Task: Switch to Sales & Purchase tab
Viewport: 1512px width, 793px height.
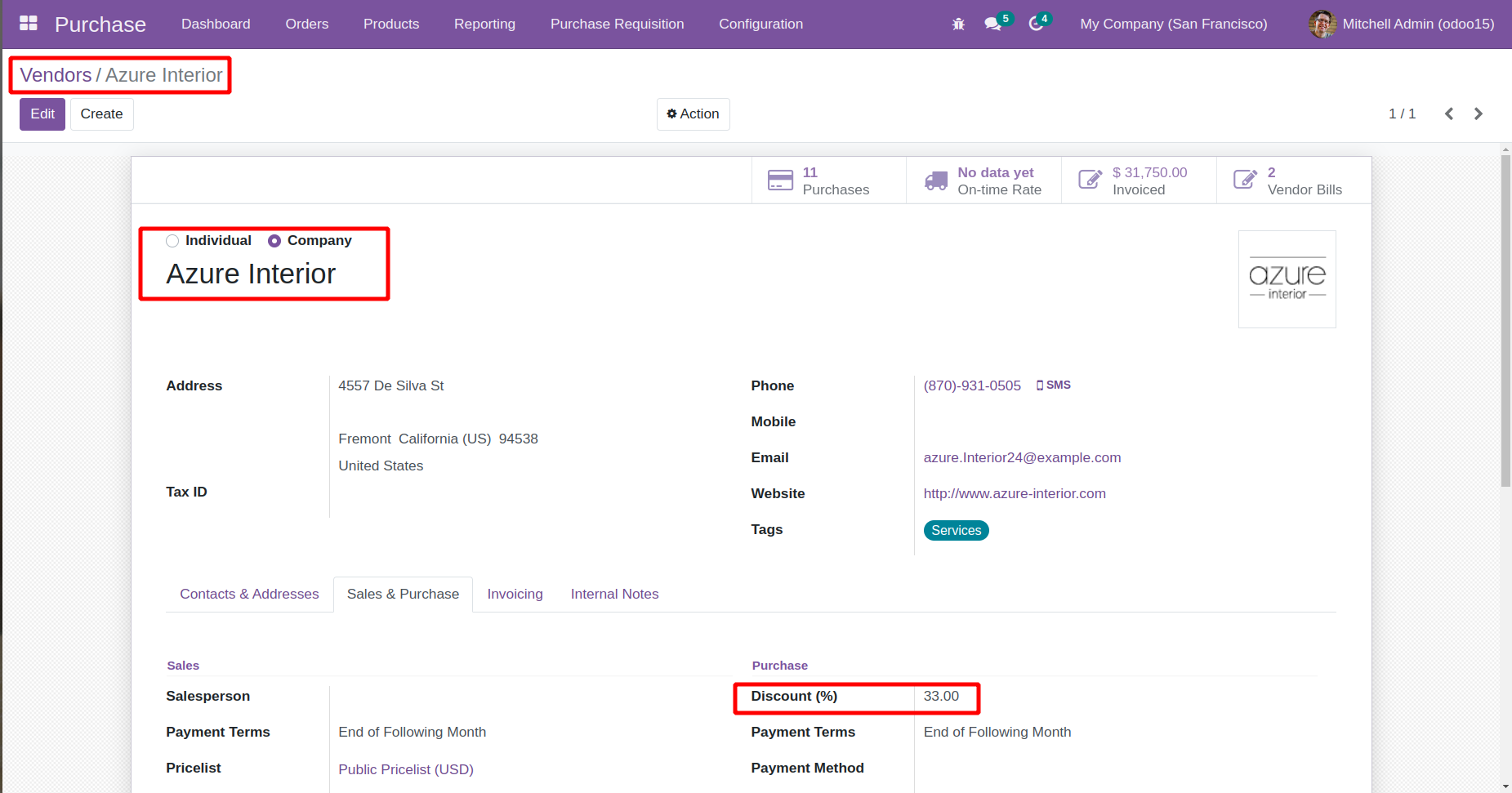Action: pos(403,594)
